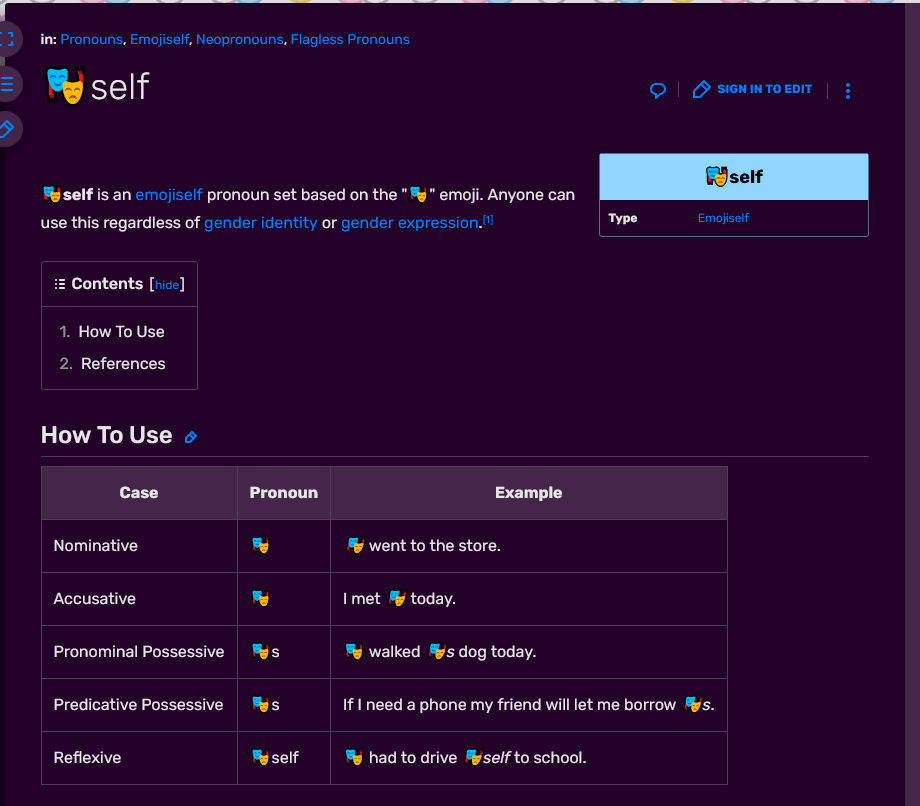
Task: Click the Case column header
Action: pyautogui.click(x=139, y=493)
